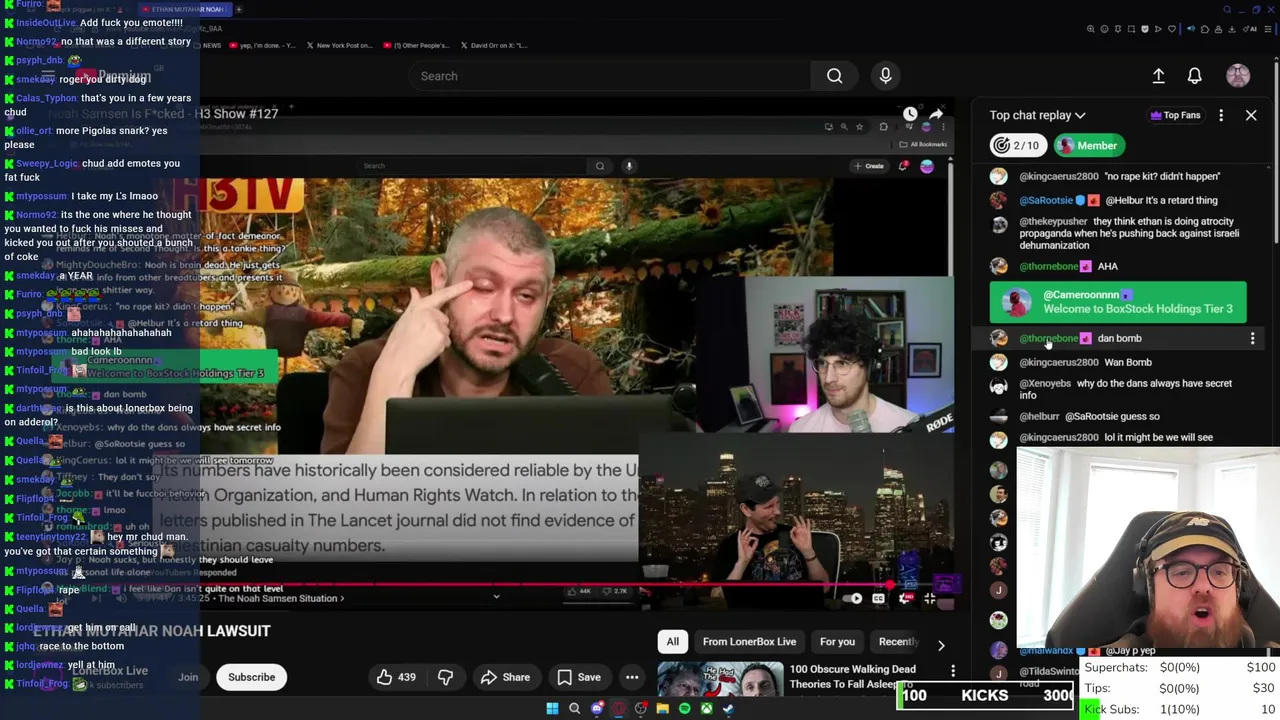Toggle closed captions CC button
This screenshot has width=1280, height=720.
(878, 598)
